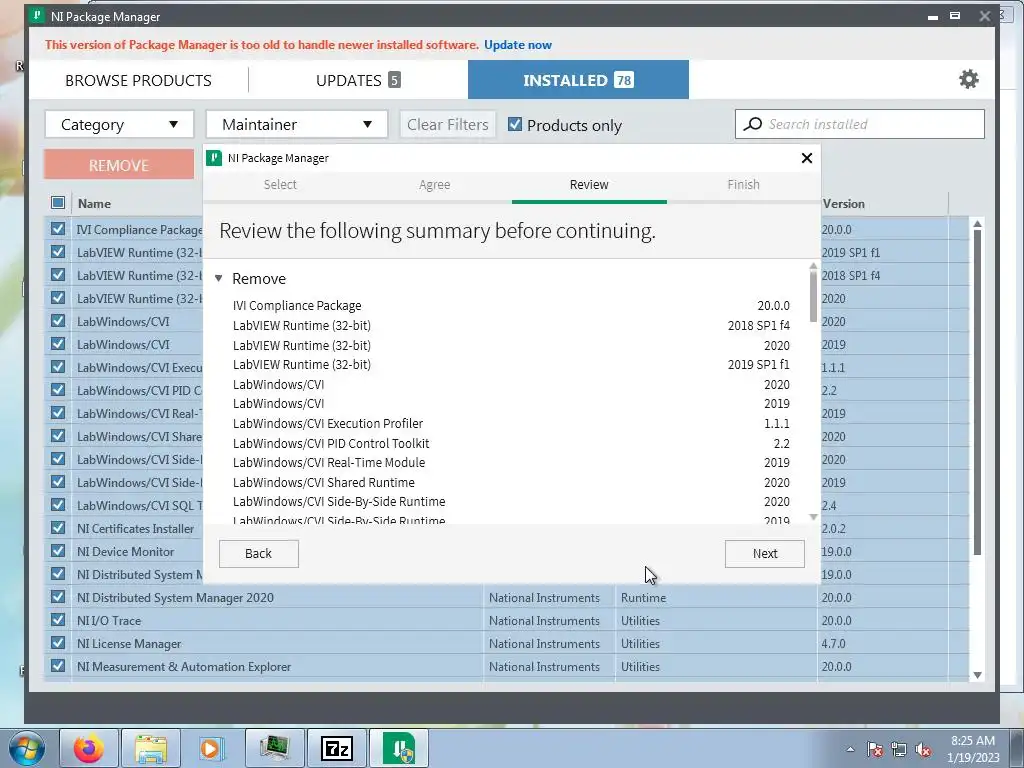This screenshot has width=1024, height=768.
Task: Open the Windows Start orb
Action: pyautogui.click(x=26, y=748)
